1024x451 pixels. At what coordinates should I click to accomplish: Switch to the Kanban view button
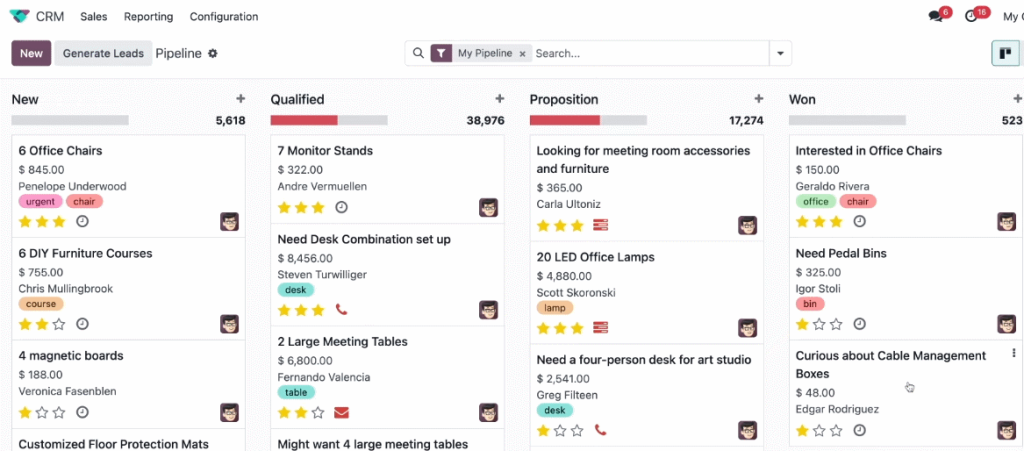pos(1005,54)
